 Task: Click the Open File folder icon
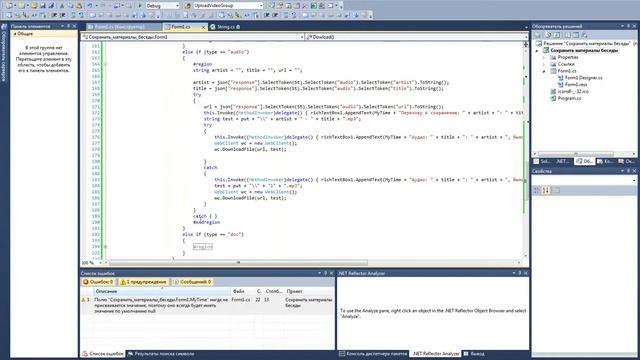pyautogui.click(x=34, y=6)
